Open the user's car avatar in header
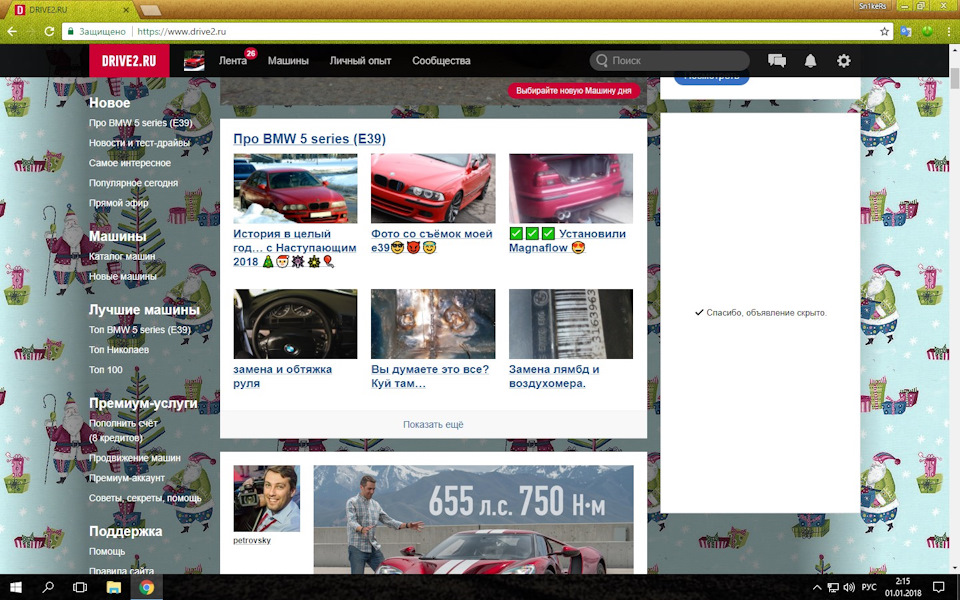The width and height of the screenshot is (960, 600). 194,61
